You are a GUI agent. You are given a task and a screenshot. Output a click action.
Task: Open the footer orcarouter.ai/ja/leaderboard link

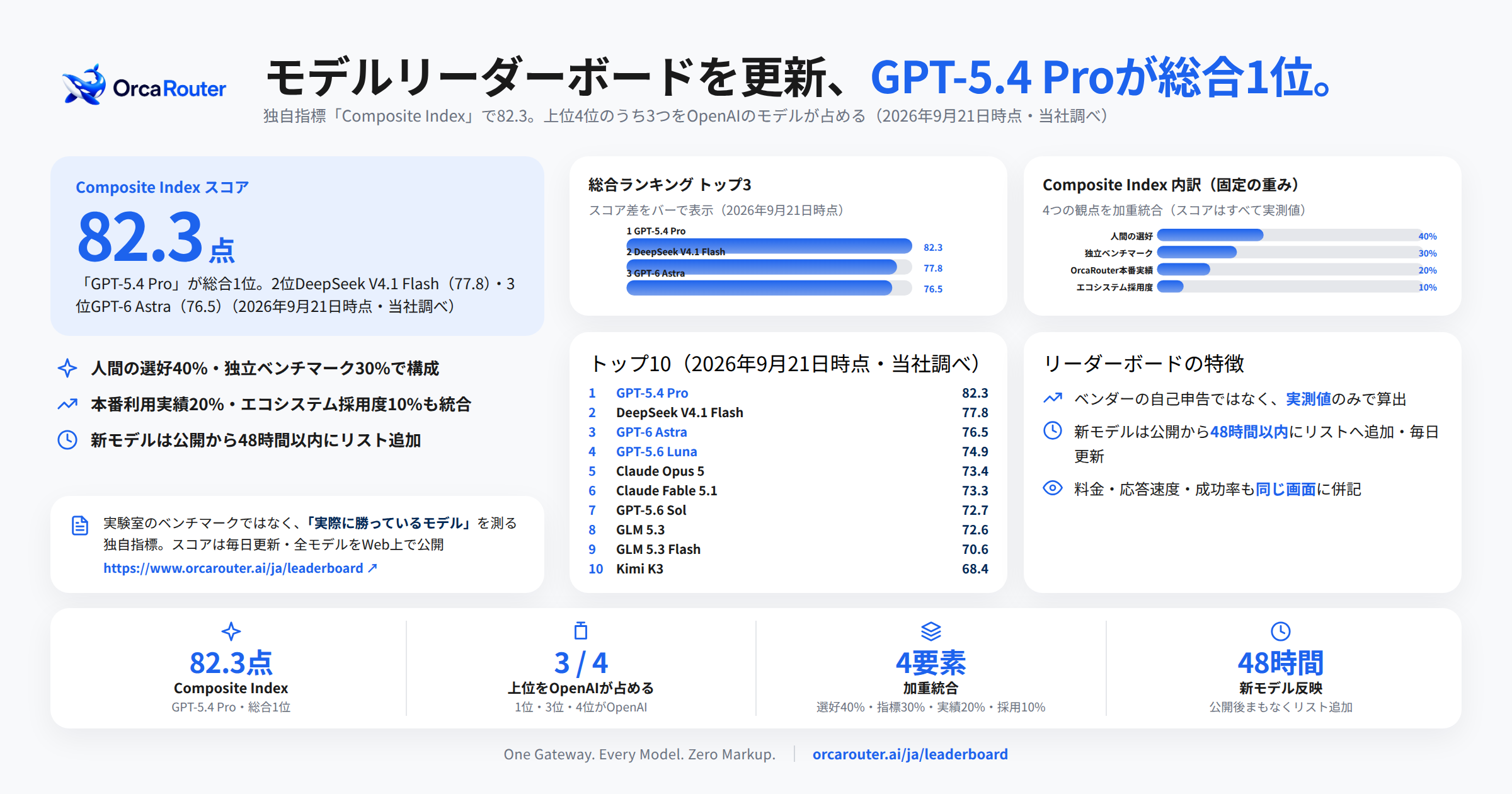(910, 754)
